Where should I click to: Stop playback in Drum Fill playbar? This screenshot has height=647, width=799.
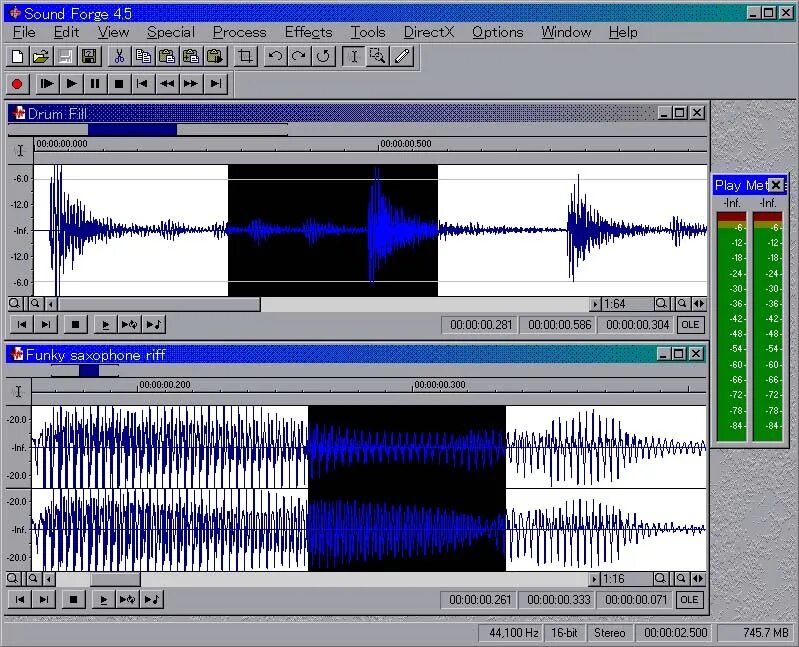tap(75, 325)
